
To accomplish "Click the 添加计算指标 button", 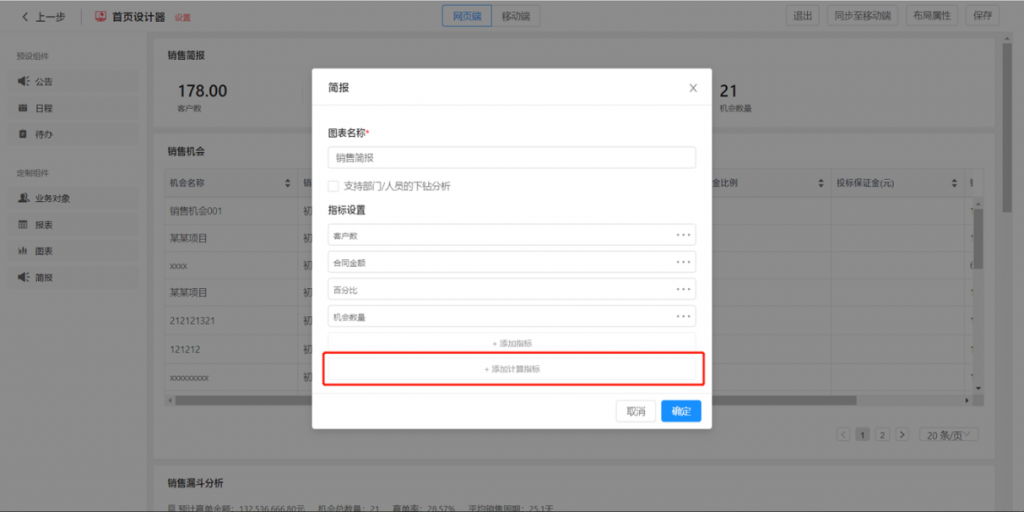I will (513, 369).
